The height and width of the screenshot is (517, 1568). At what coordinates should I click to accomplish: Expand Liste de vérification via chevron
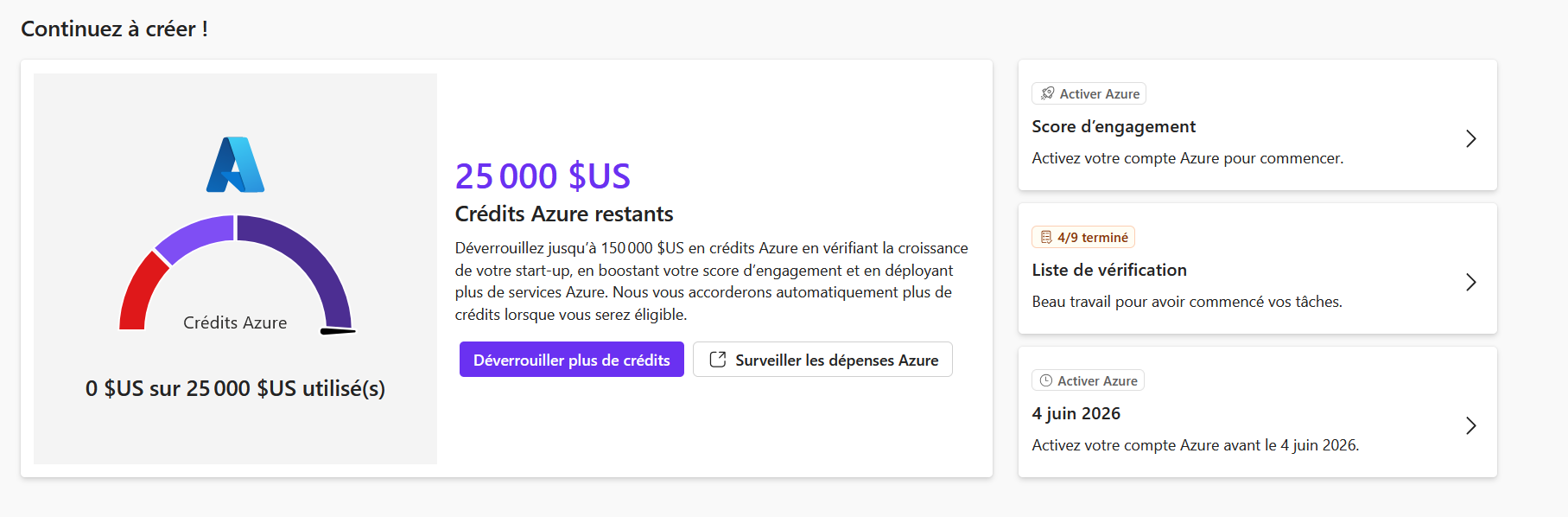(x=1470, y=282)
